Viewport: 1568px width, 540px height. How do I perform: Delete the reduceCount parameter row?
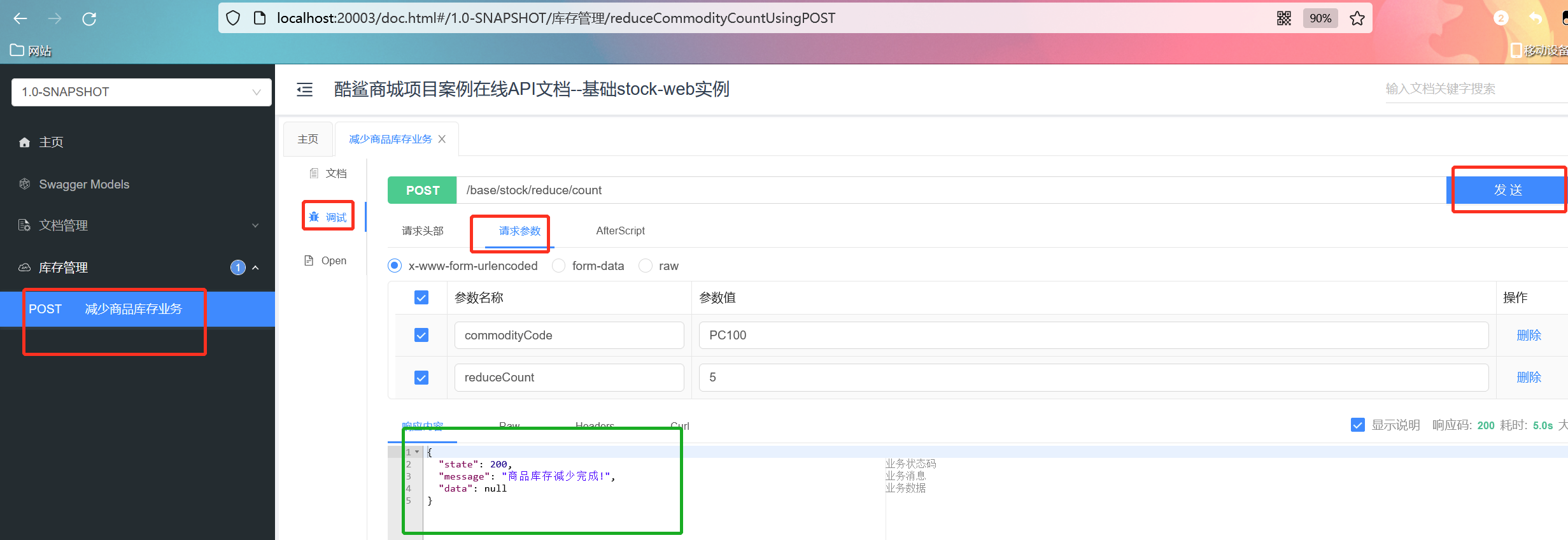[x=1529, y=377]
